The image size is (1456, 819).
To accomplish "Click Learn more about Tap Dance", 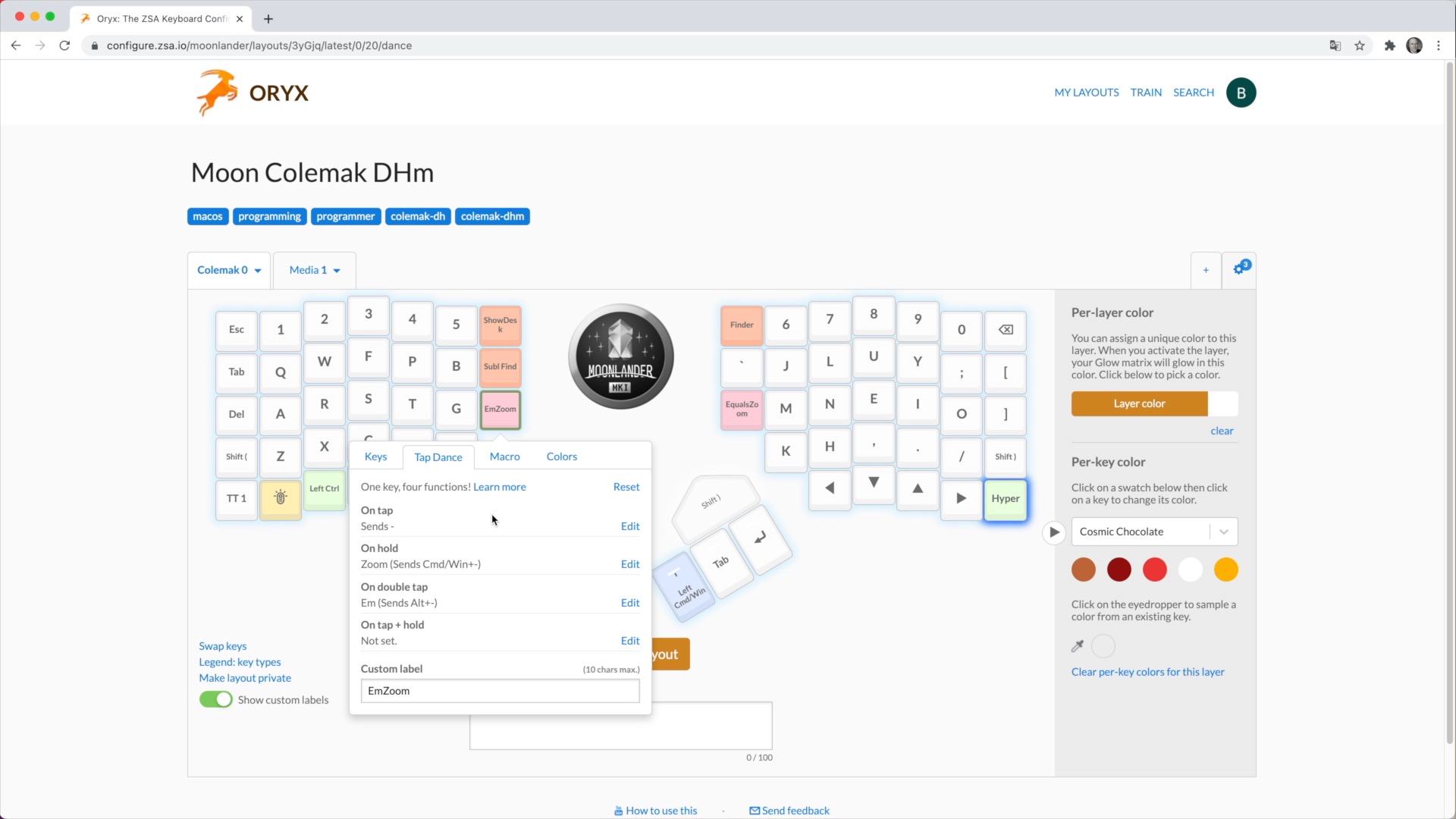I will point(500,487).
